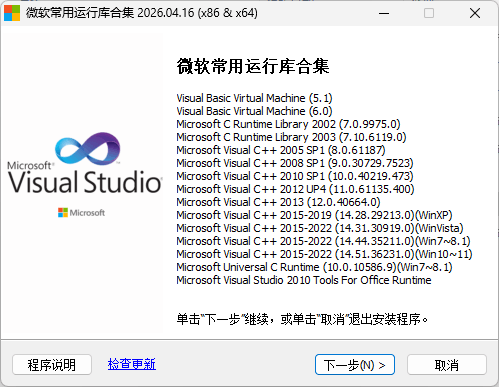This screenshot has width=499, height=387.
Task: Select the 微软常用运行库合集 heading
Action: pos(253,66)
